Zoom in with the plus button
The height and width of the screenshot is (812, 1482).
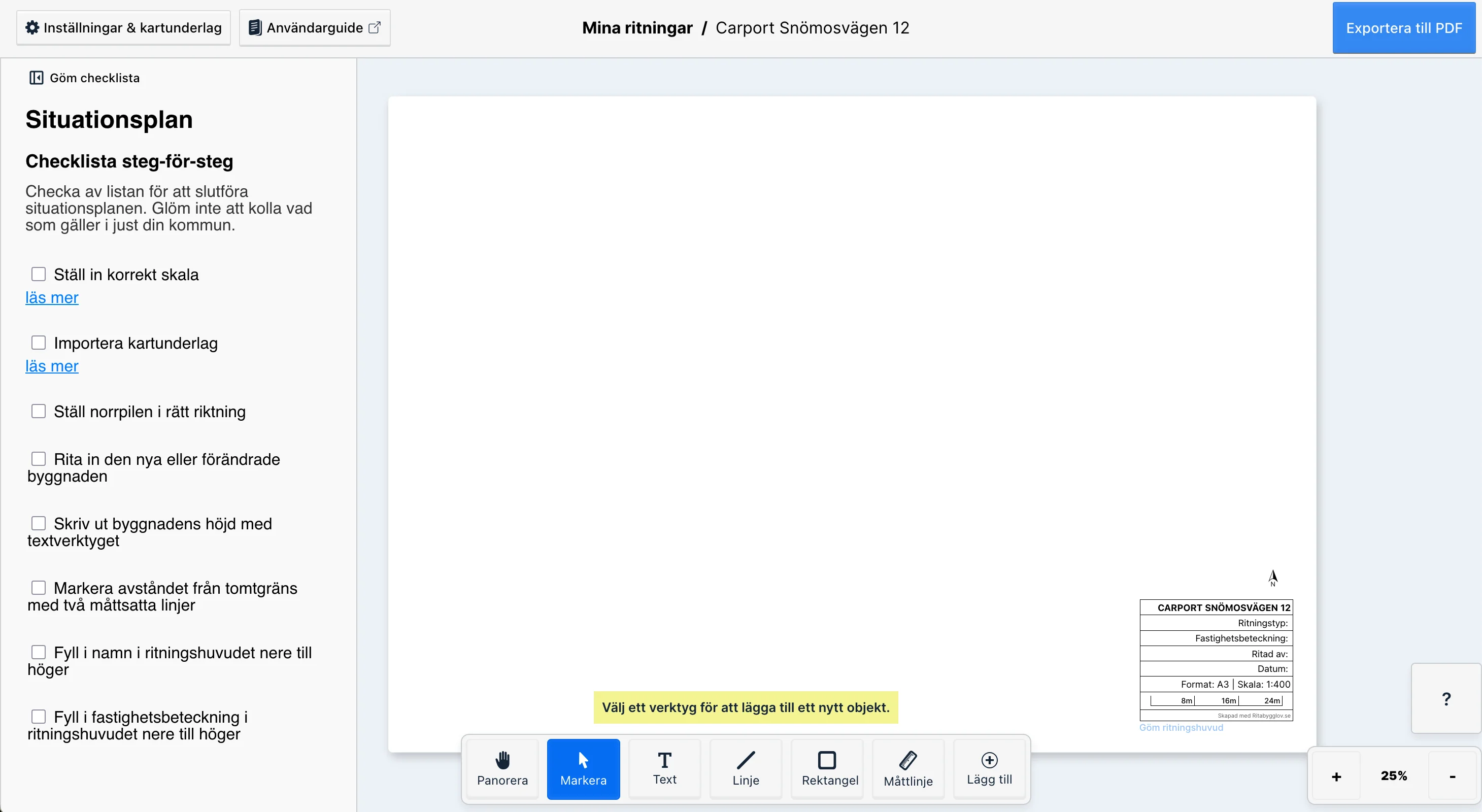(x=1336, y=776)
